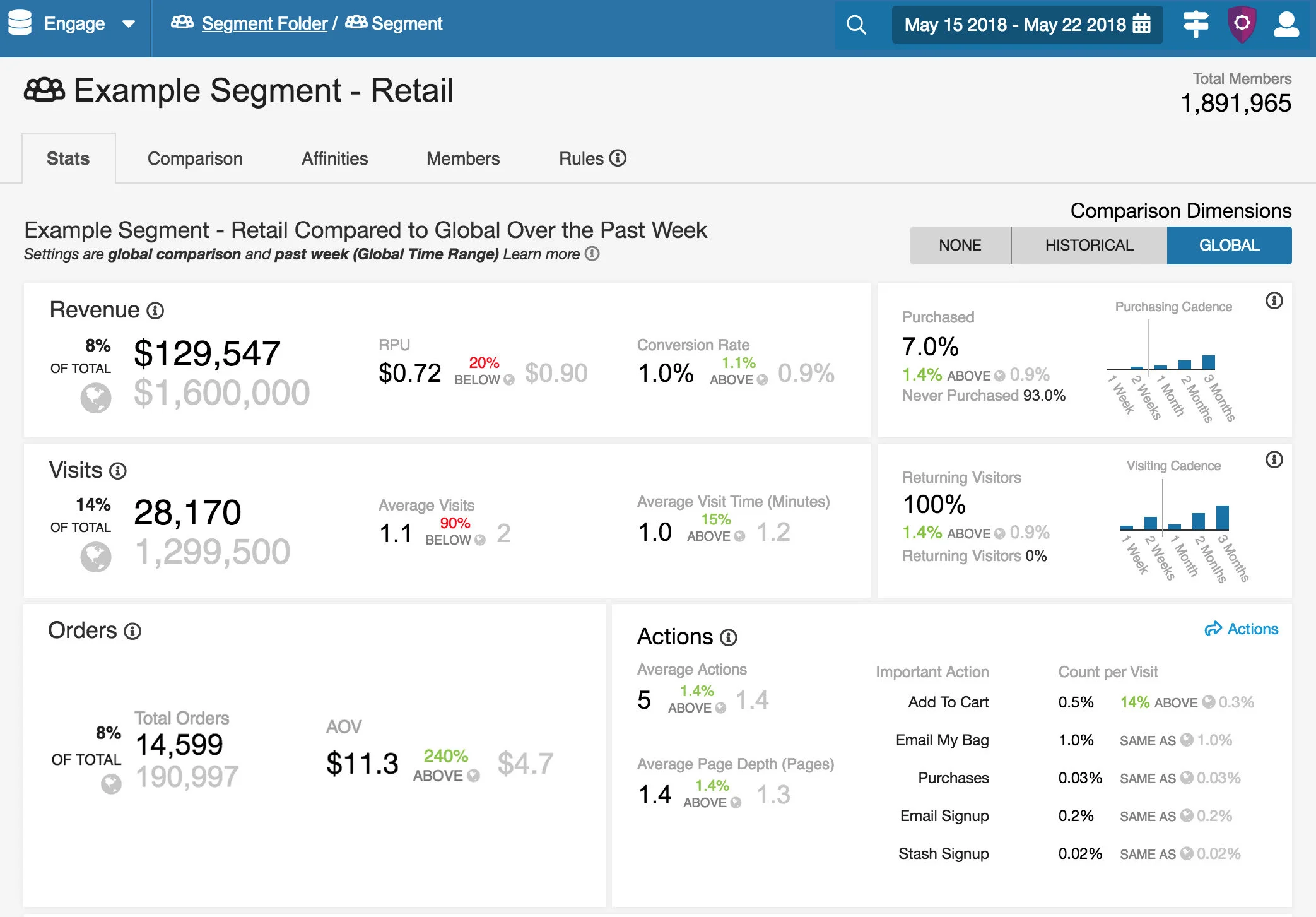
Task: Open the date range picker
Action: [1026, 25]
